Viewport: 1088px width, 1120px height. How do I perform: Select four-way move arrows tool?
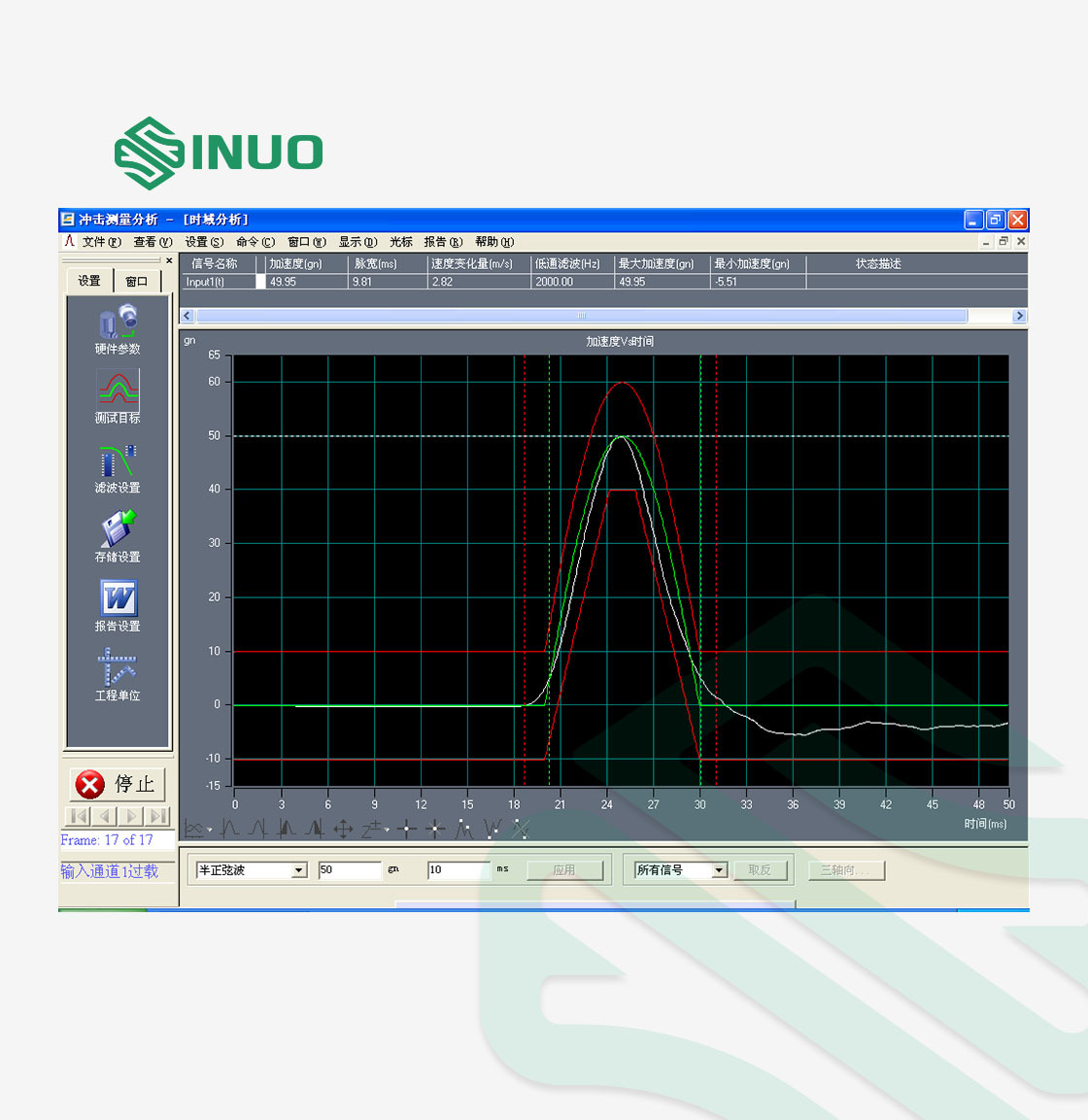click(x=343, y=830)
